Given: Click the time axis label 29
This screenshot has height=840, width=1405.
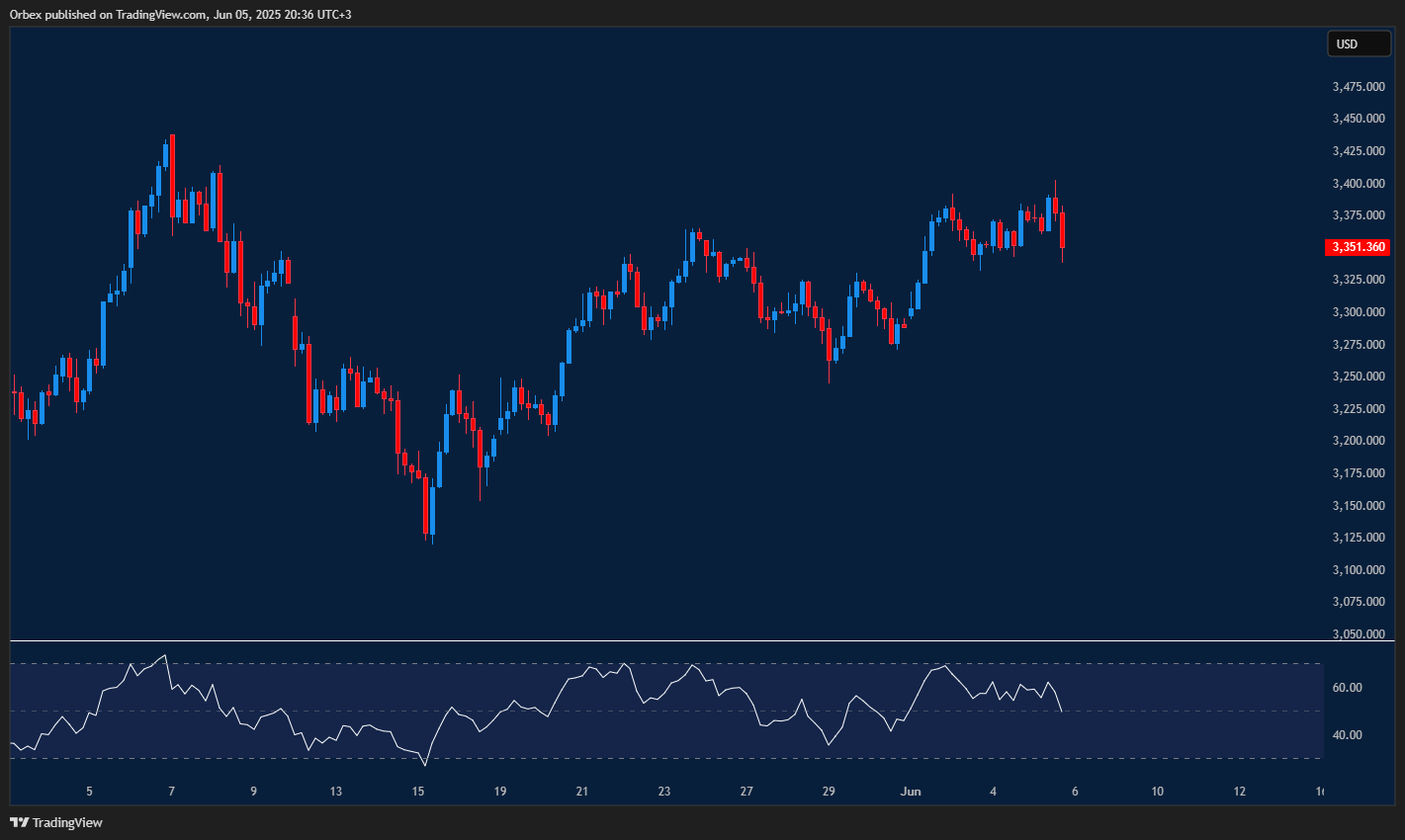Looking at the screenshot, I should pos(829,791).
